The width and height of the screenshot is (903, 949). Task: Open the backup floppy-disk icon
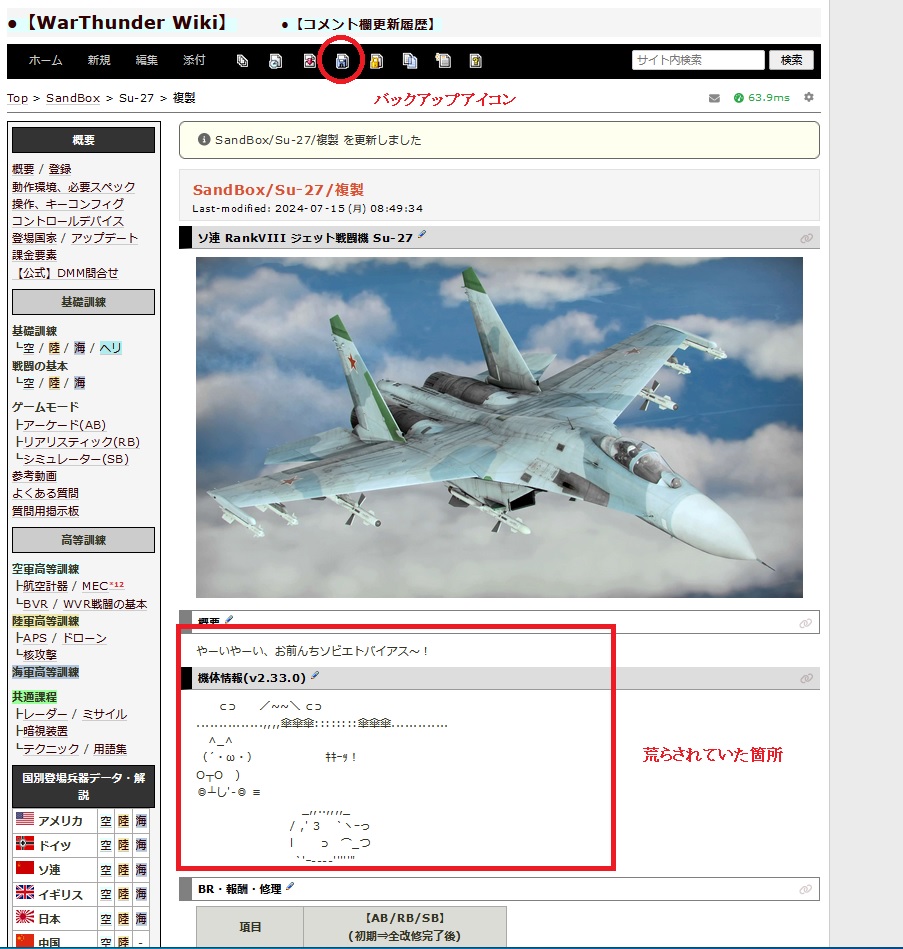(x=342, y=61)
